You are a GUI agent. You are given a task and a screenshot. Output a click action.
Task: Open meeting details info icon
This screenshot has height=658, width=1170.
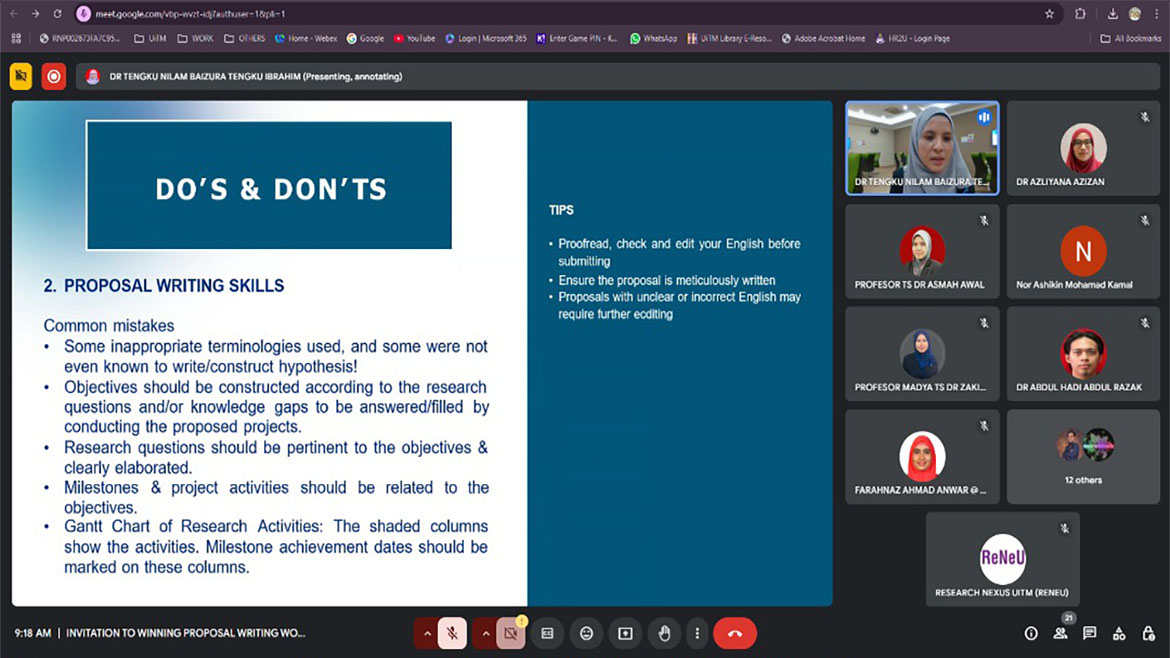[x=1031, y=633]
